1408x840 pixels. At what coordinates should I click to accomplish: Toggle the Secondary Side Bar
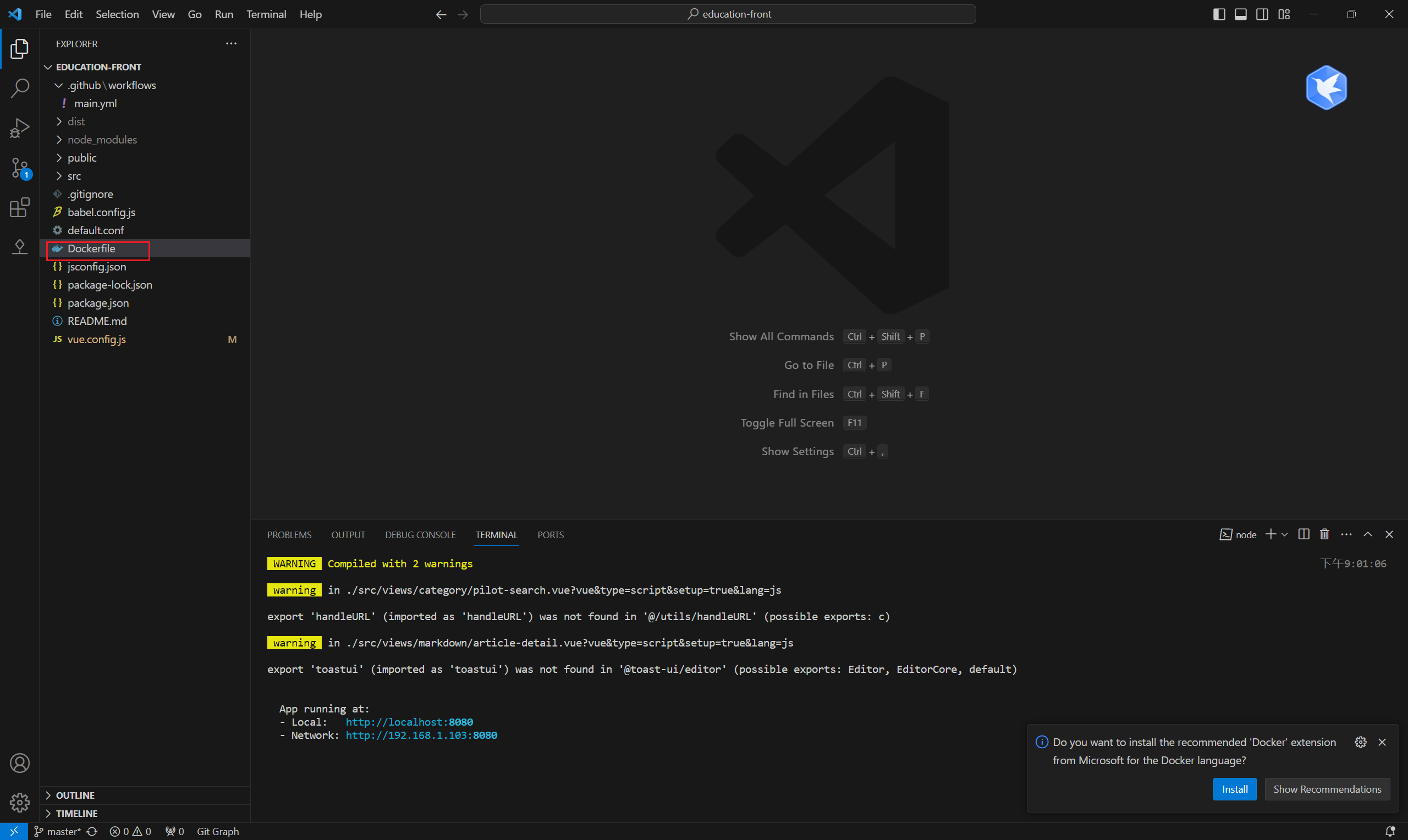pyautogui.click(x=1262, y=14)
